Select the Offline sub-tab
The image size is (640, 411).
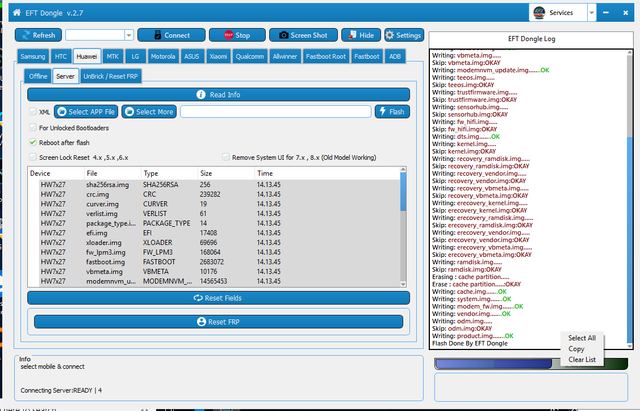[x=38, y=76]
